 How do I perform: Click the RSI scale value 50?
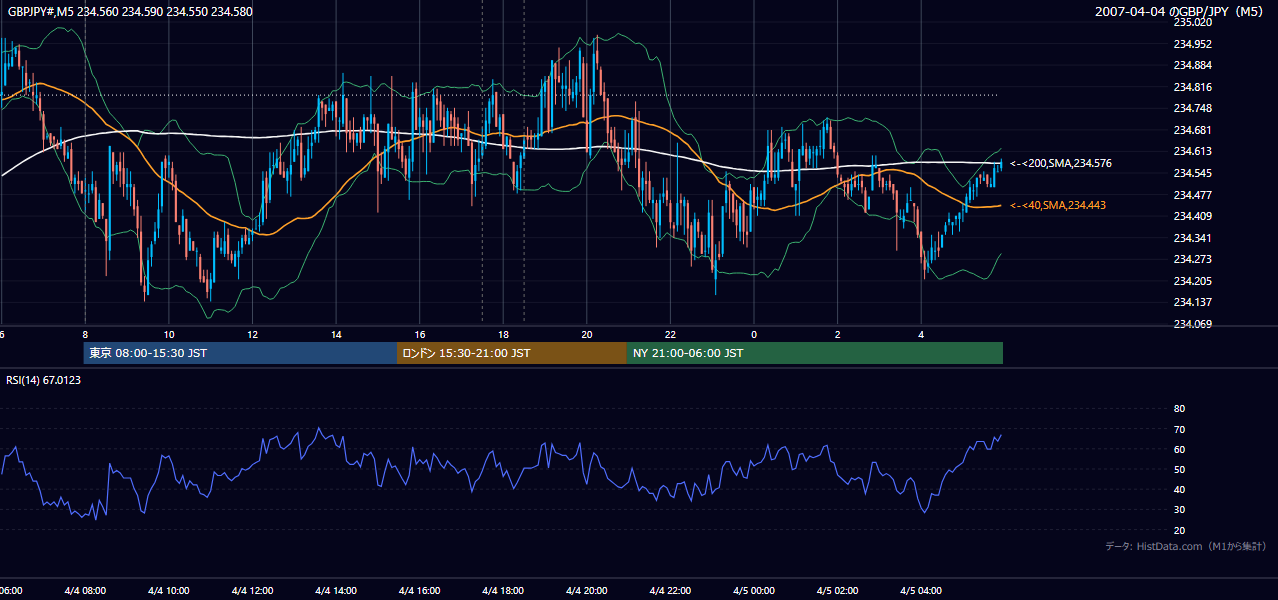coord(1179,469)
